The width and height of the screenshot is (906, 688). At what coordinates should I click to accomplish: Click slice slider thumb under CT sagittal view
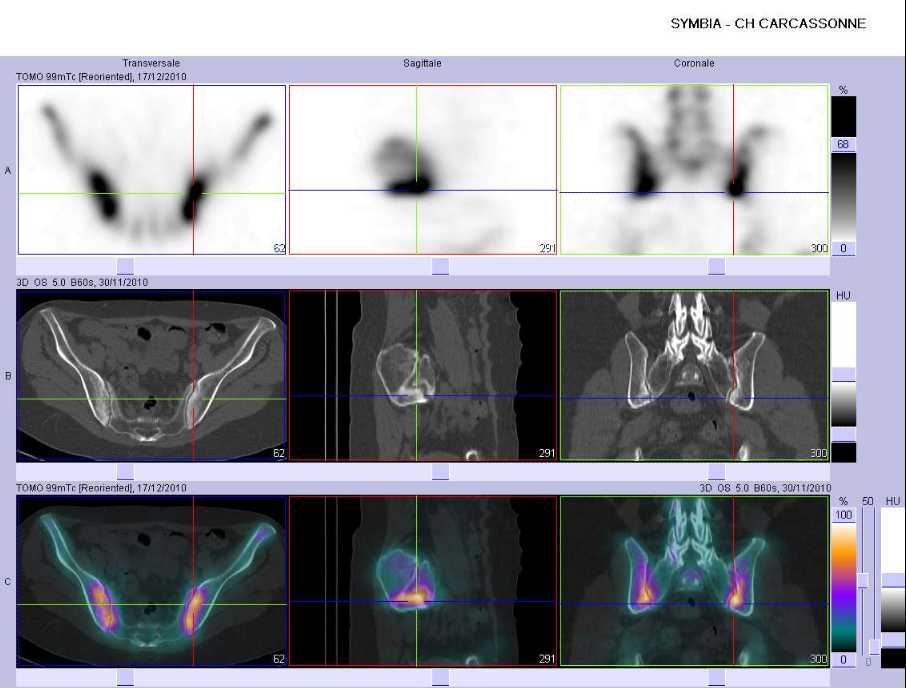pos(440,471)
